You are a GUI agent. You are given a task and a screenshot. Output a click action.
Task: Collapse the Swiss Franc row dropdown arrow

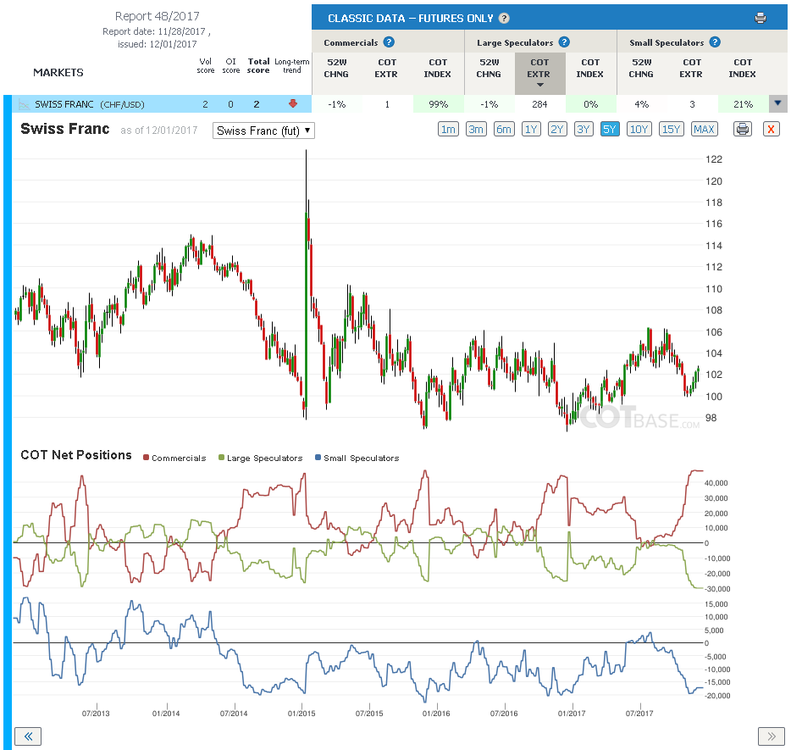(x=778, y=103)
